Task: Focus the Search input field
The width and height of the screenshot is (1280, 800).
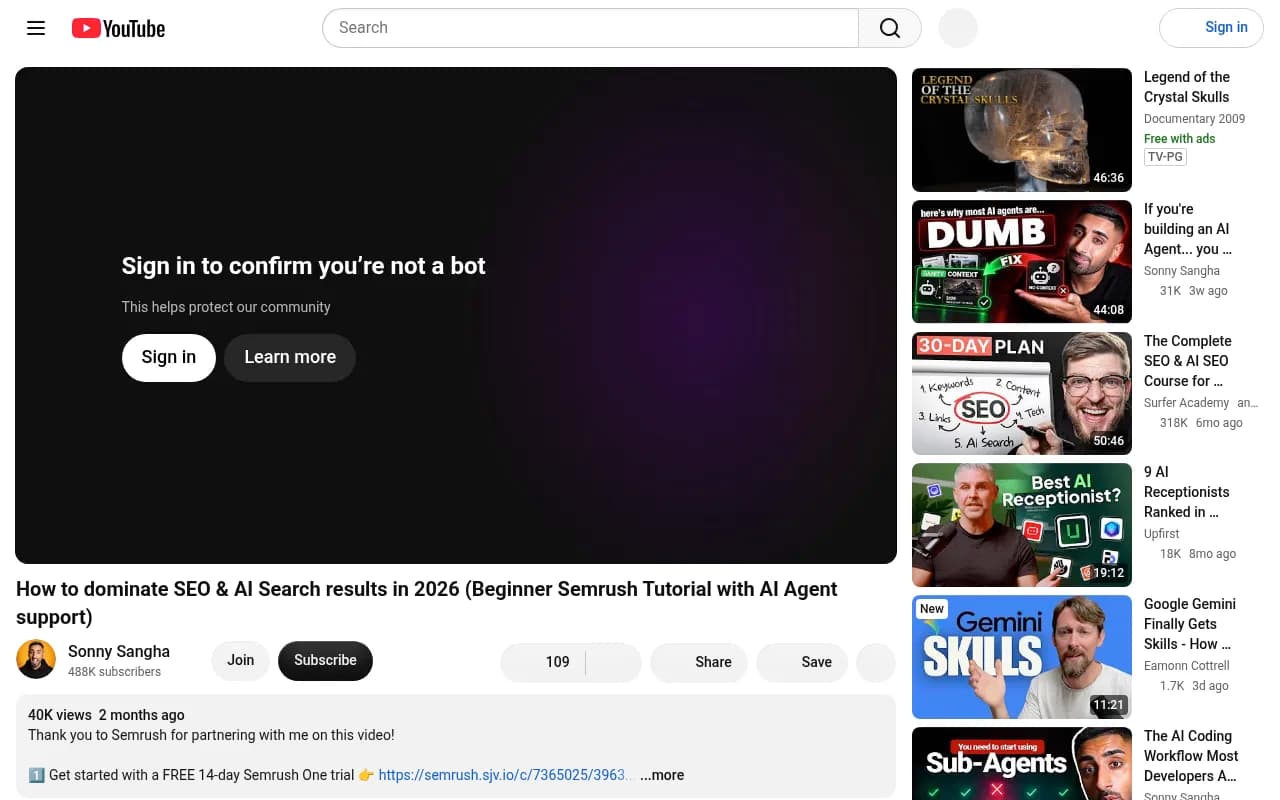Action: tap(590, 28)
